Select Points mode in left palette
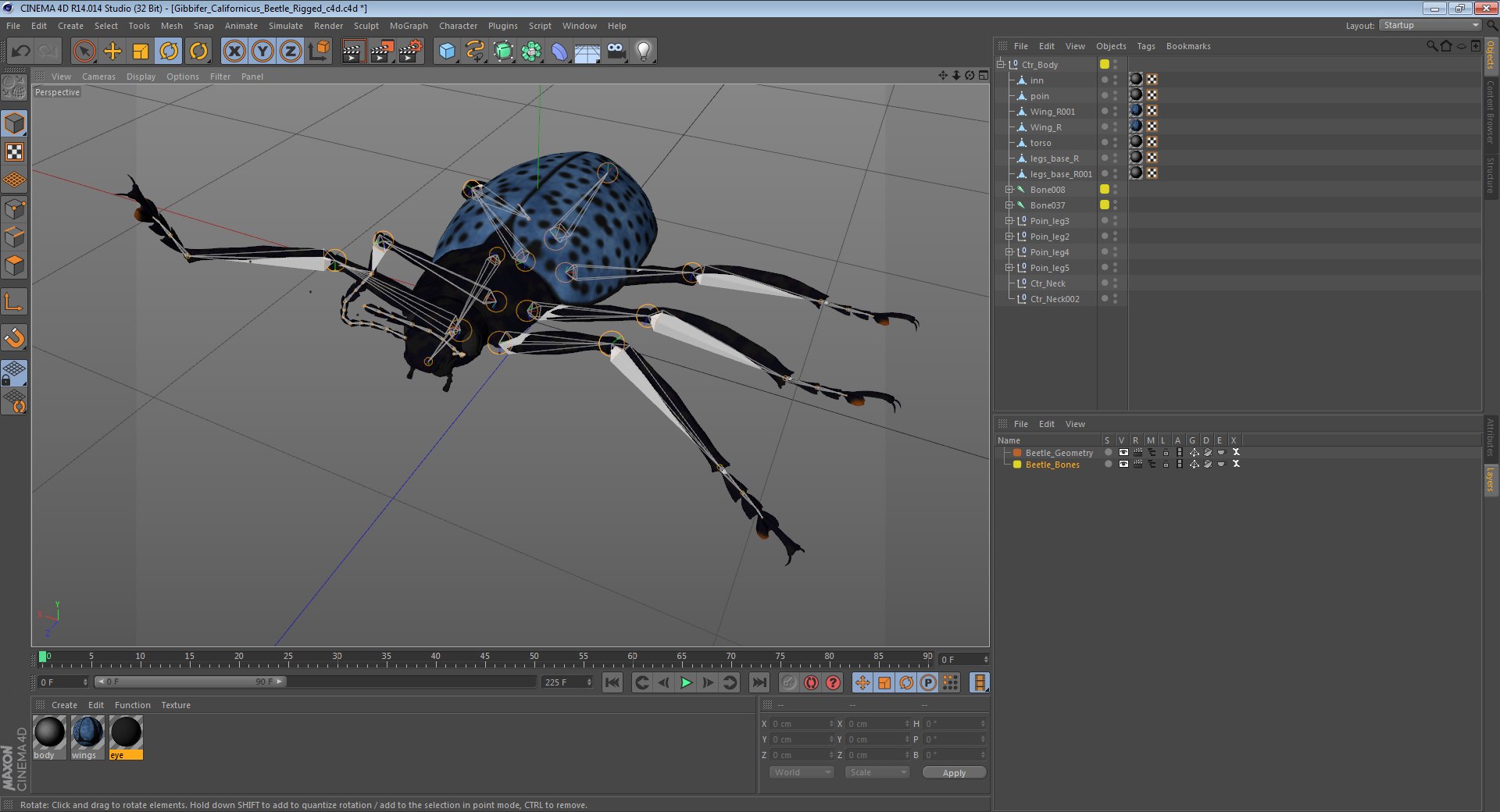1500x812 pixels. 14,208
